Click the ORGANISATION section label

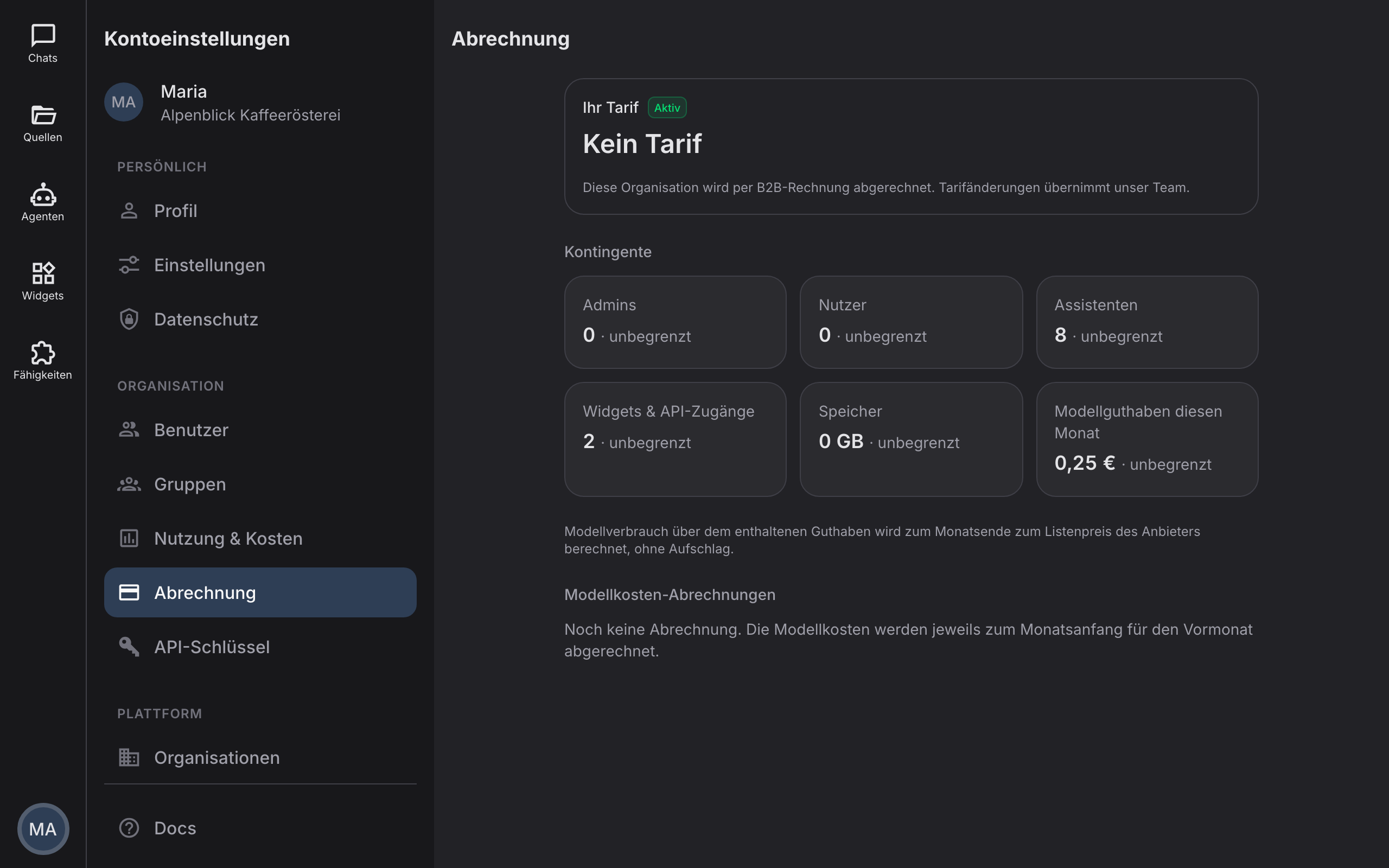(x=170, y=386)
